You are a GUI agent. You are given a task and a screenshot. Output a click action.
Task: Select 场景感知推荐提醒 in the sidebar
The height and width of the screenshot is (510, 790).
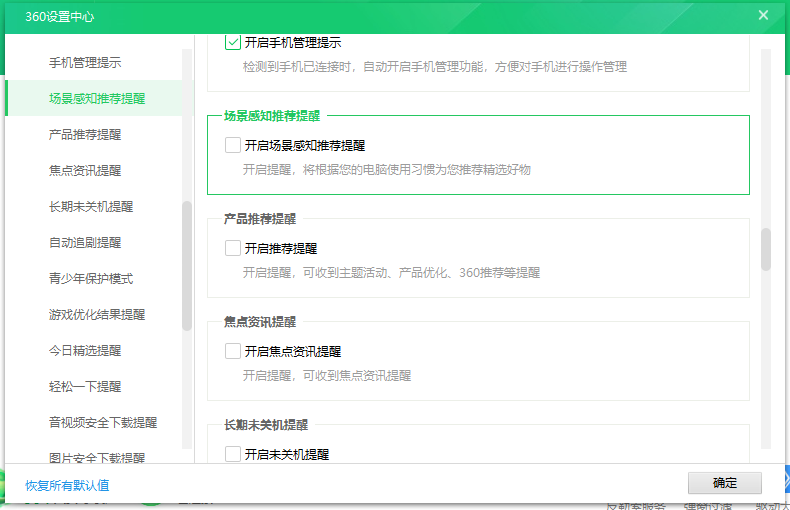pos(97,98)
